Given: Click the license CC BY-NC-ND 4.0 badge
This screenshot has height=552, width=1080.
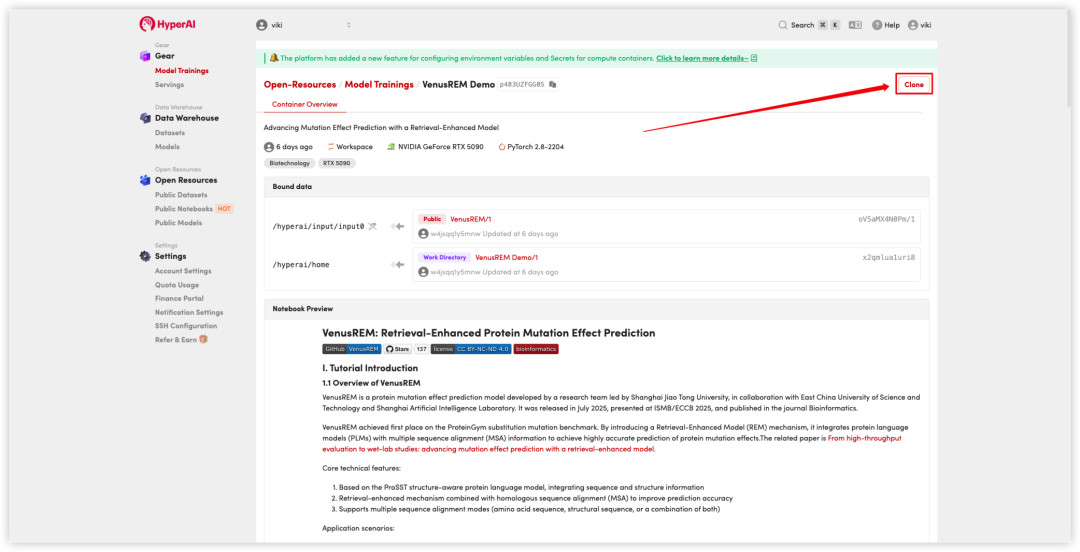Looking at the screenshot, I should click(471, 349).
